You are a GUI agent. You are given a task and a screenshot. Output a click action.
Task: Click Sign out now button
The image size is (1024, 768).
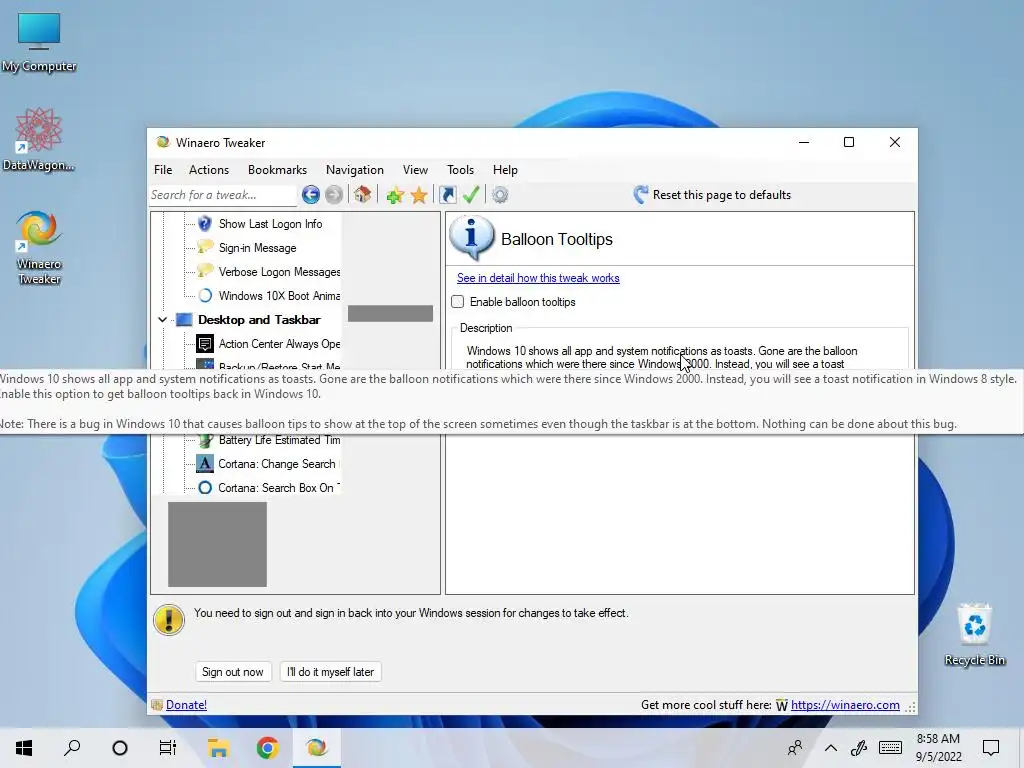(232, 672)
